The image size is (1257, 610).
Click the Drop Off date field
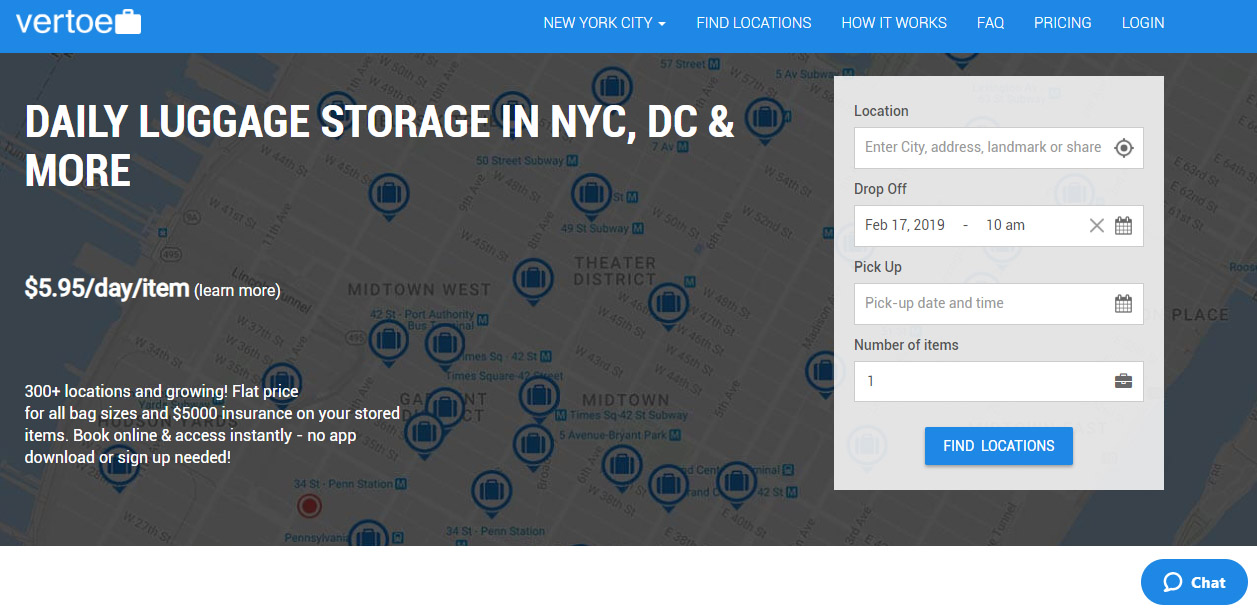click(x=998, y=225)
